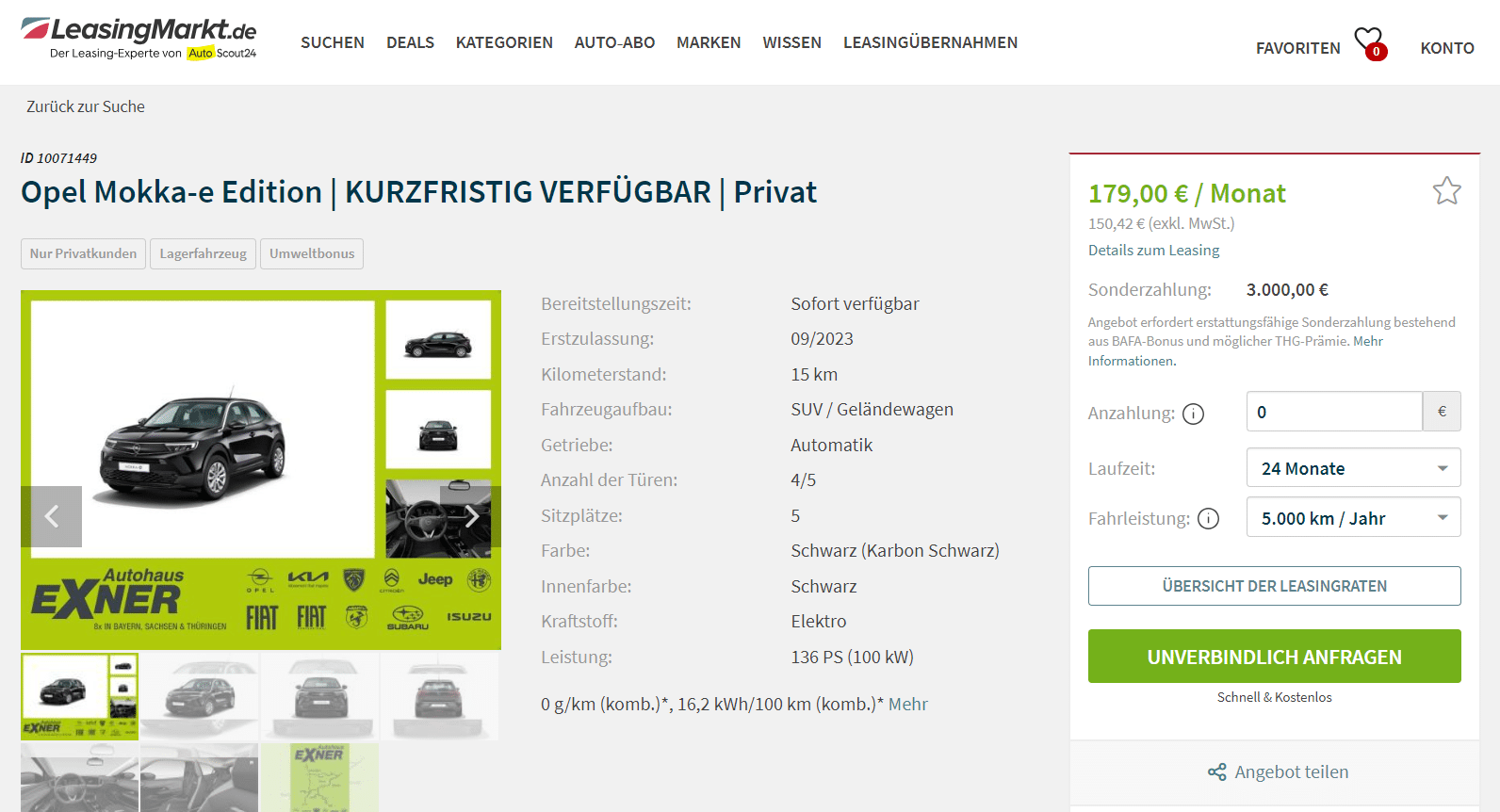Open the DEALS menu

[x=410, y=42]
